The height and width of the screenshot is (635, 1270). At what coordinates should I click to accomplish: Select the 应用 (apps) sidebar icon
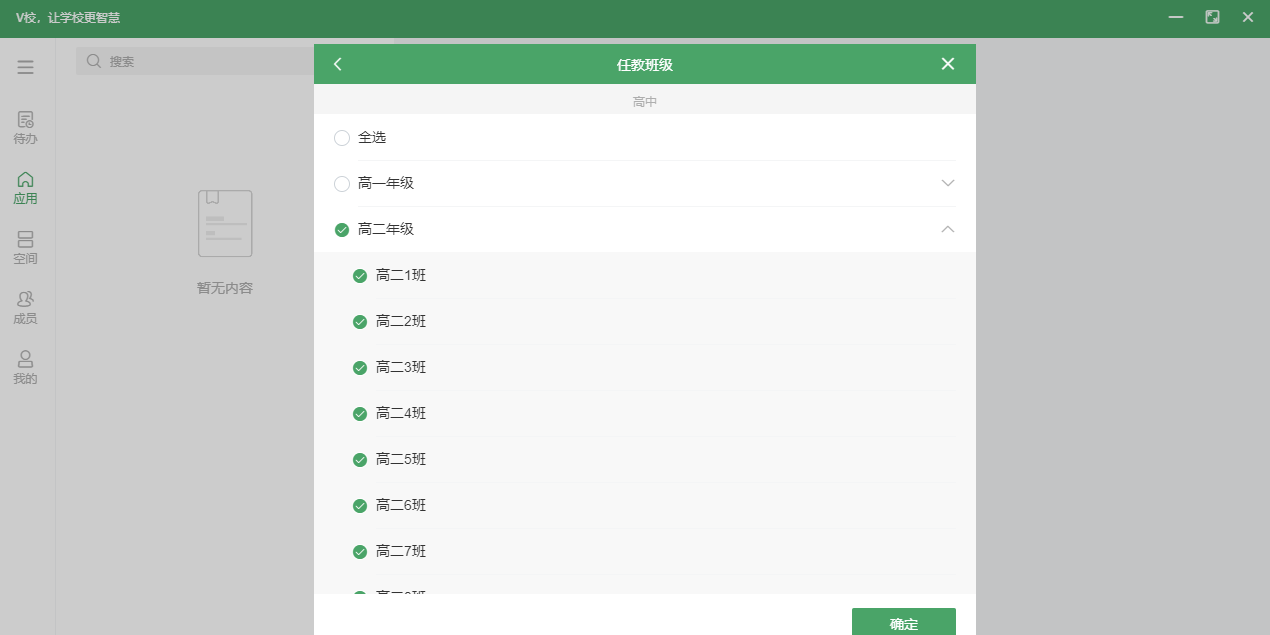25,186
